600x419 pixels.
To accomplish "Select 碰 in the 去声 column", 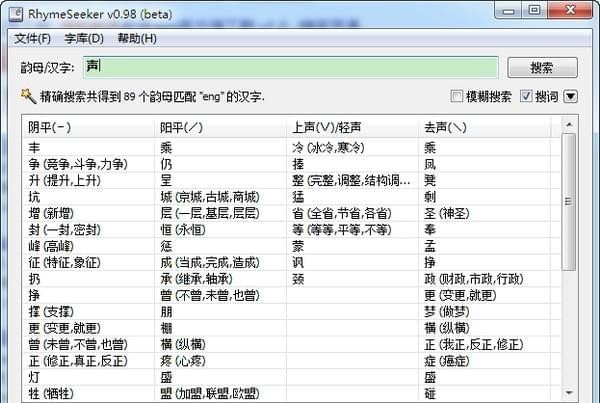I will 430,394.
